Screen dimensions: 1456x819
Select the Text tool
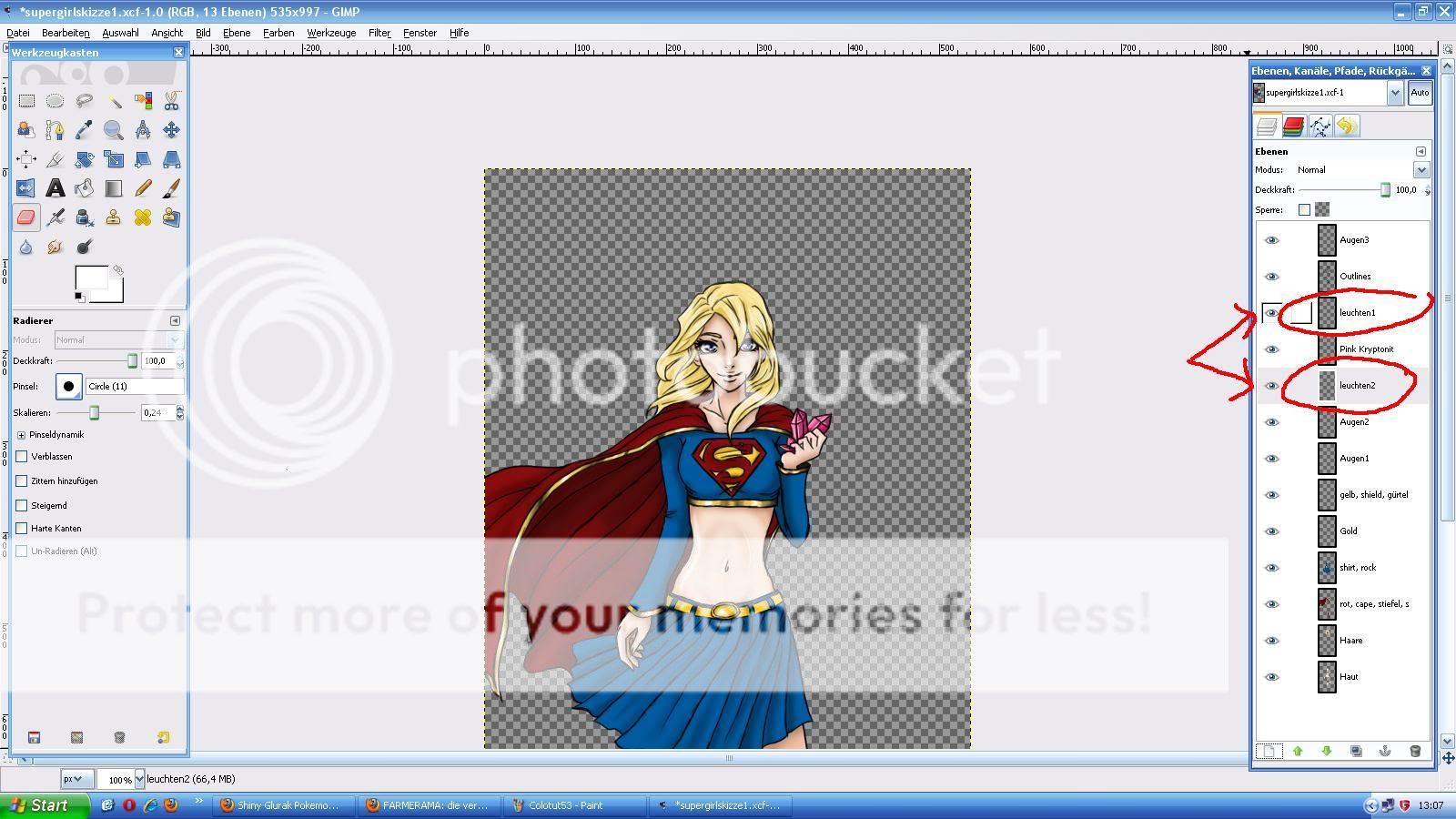(55, 188)
